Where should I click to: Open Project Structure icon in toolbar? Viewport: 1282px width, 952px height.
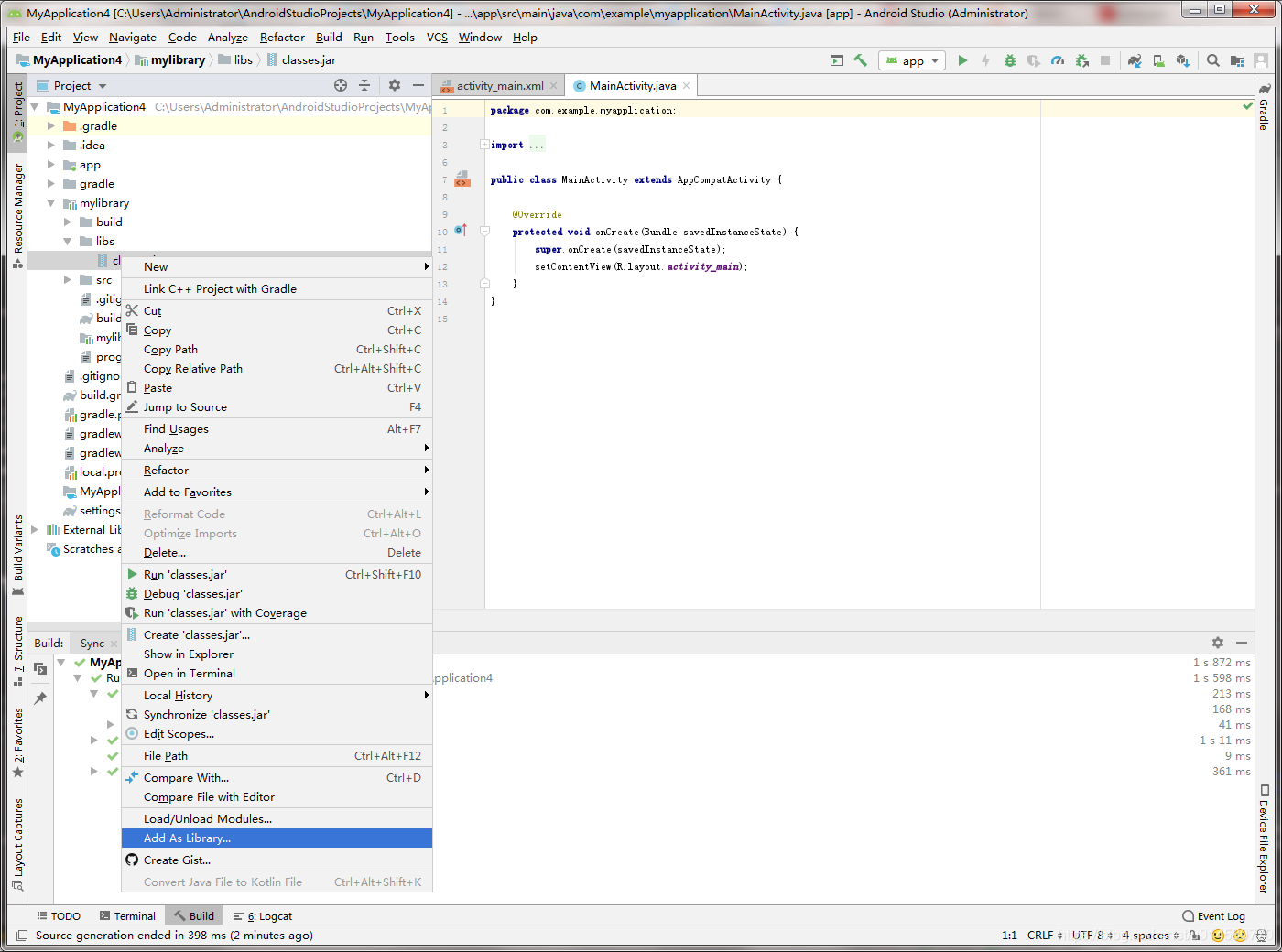pyautogui.click(x=1237, y=60)
